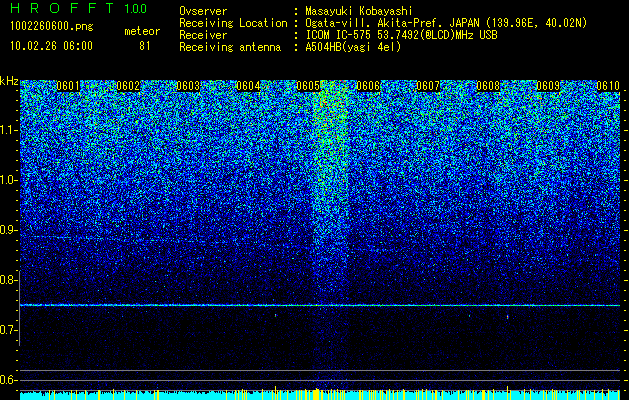This screenshot has height=400, width=629.
Task: Select observer name Masayuki Kobayashi
Action: click(359, 11)
